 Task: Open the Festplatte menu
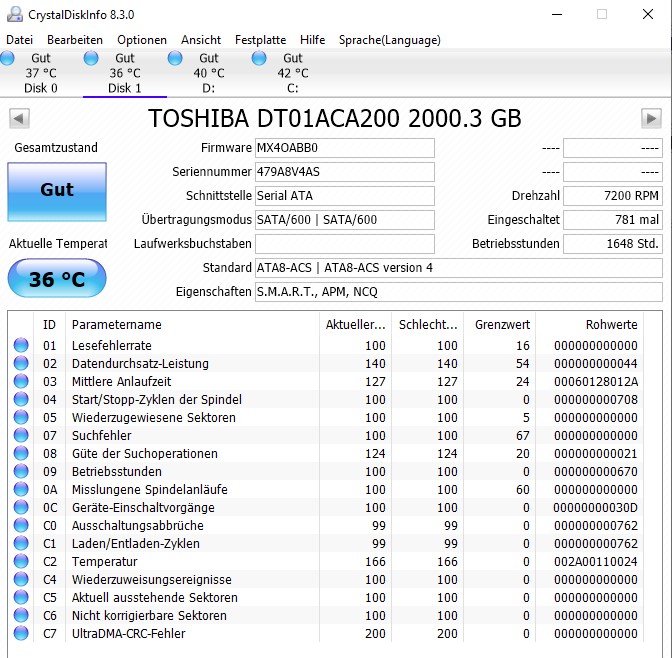261,40
